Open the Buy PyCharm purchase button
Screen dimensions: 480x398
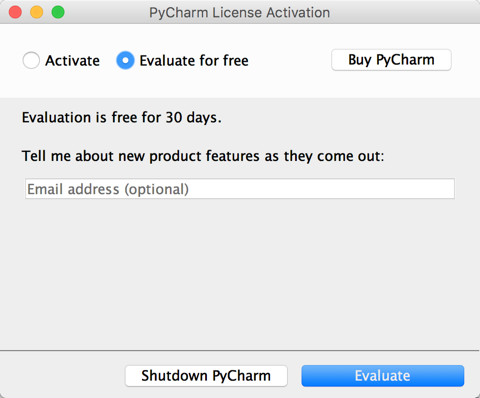pos(391,60)
